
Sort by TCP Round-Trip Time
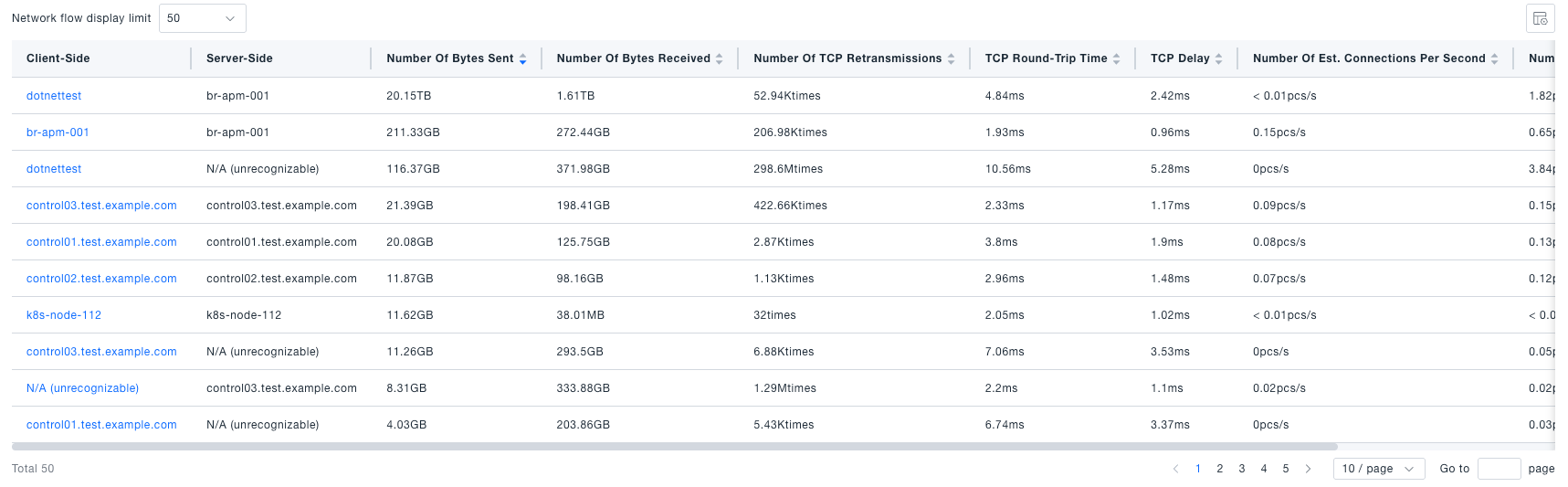coord(1116,58)
